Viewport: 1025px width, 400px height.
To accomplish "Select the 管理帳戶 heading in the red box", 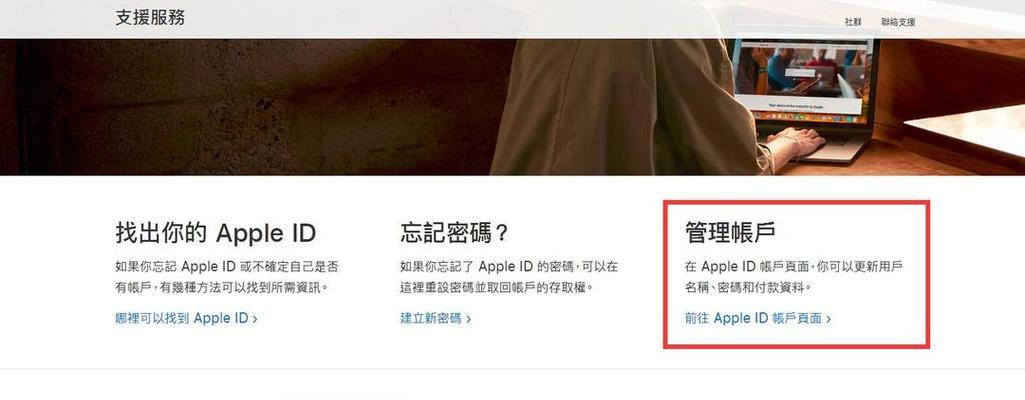I will click(730, 232).
